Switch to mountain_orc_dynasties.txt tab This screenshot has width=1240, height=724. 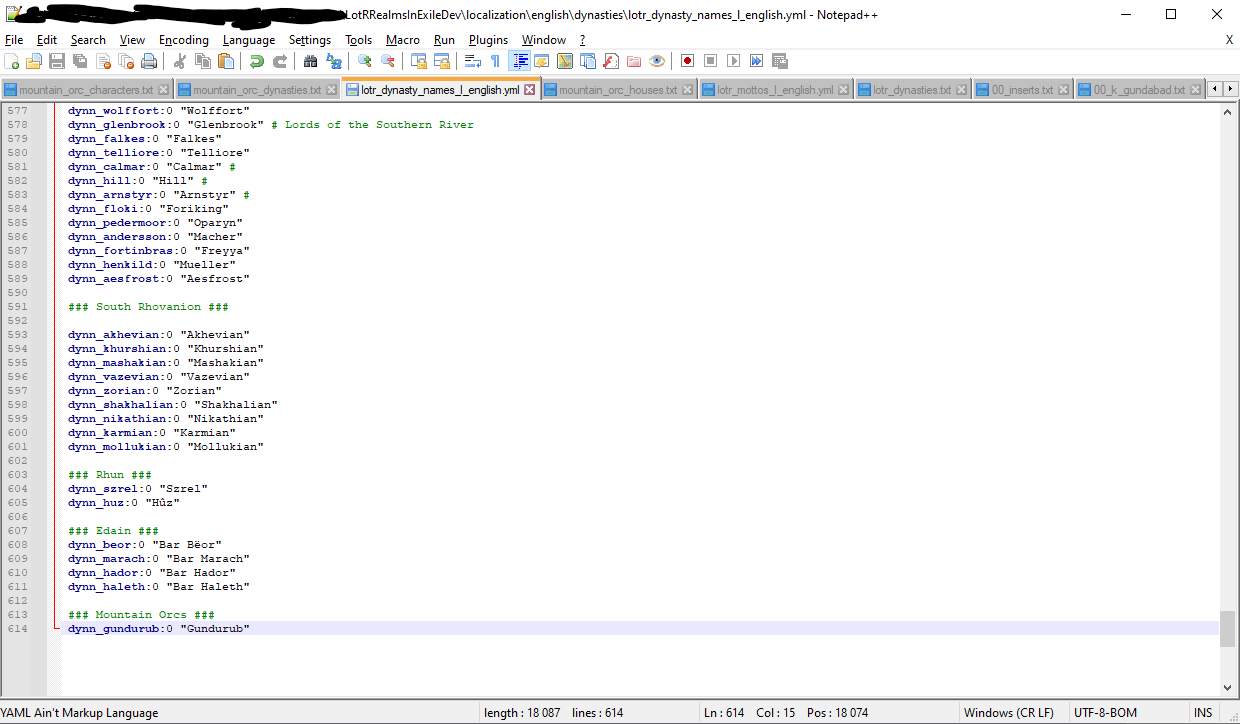tap(257, 90)
